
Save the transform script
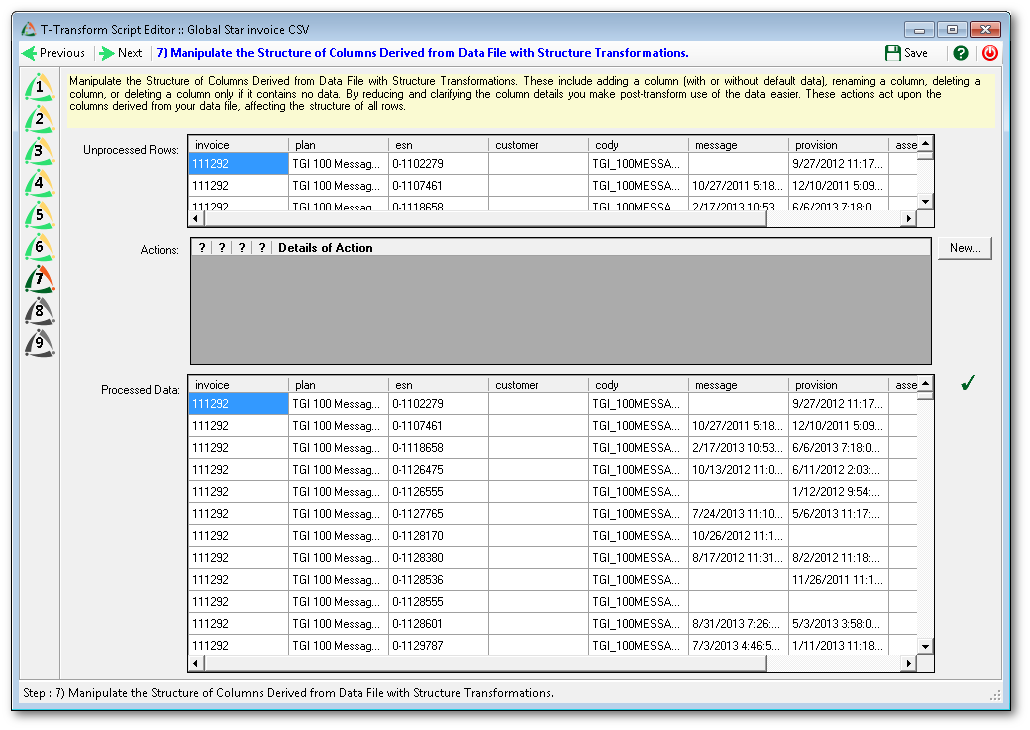click(907, 53)
